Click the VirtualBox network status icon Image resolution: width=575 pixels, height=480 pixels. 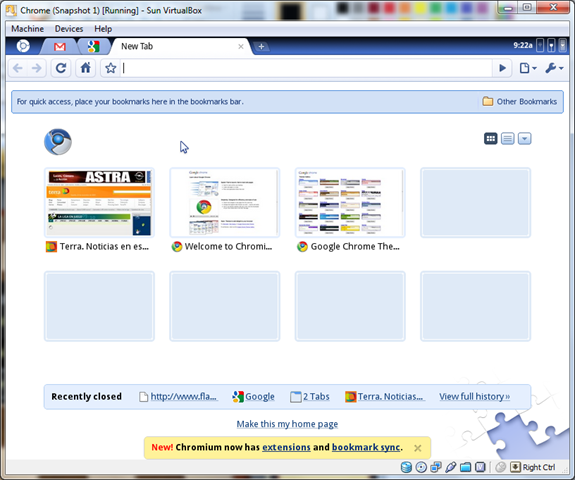point(436,467)
